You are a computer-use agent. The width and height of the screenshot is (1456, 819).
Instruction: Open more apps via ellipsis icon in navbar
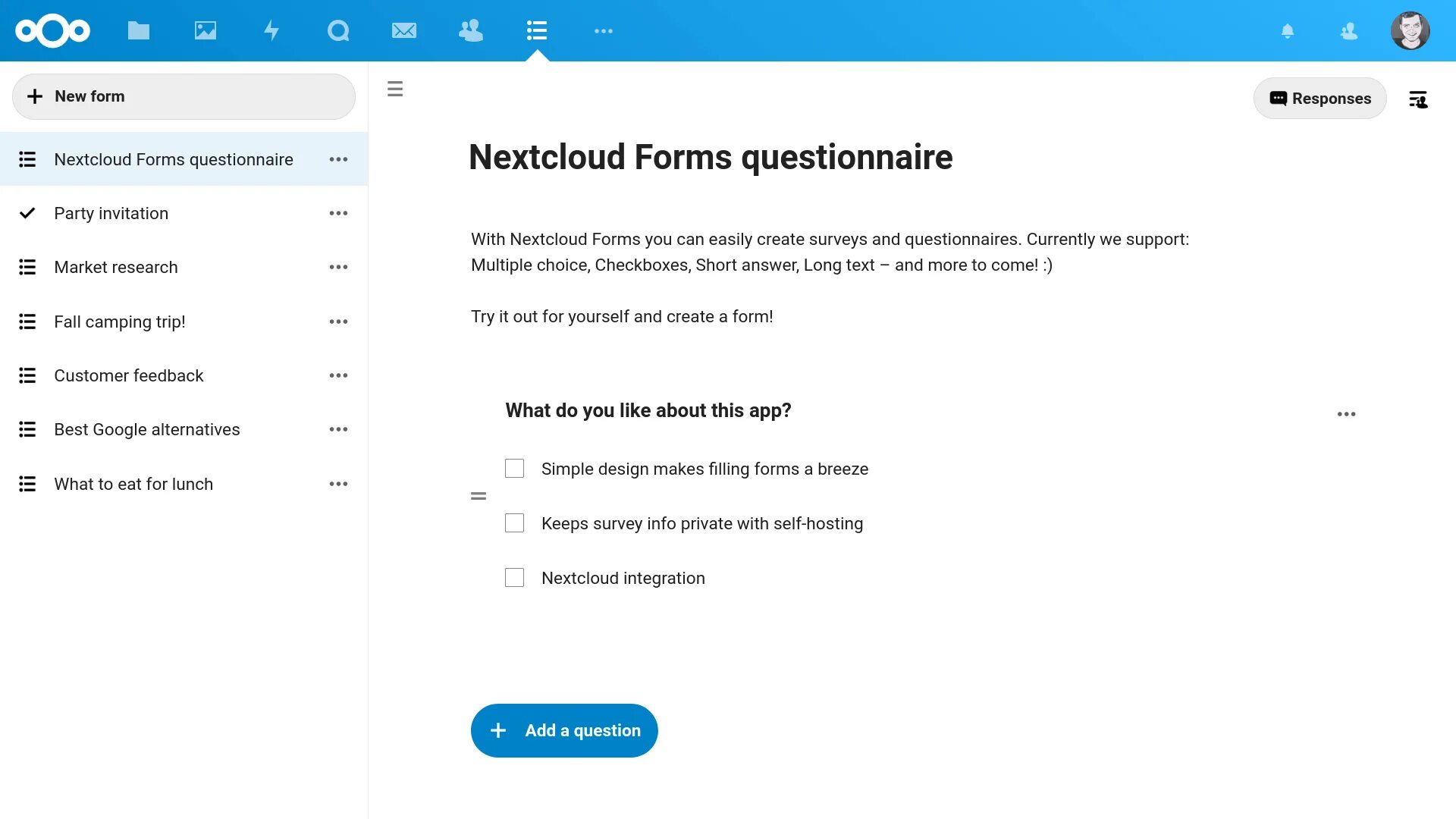[x=603, y=30]
